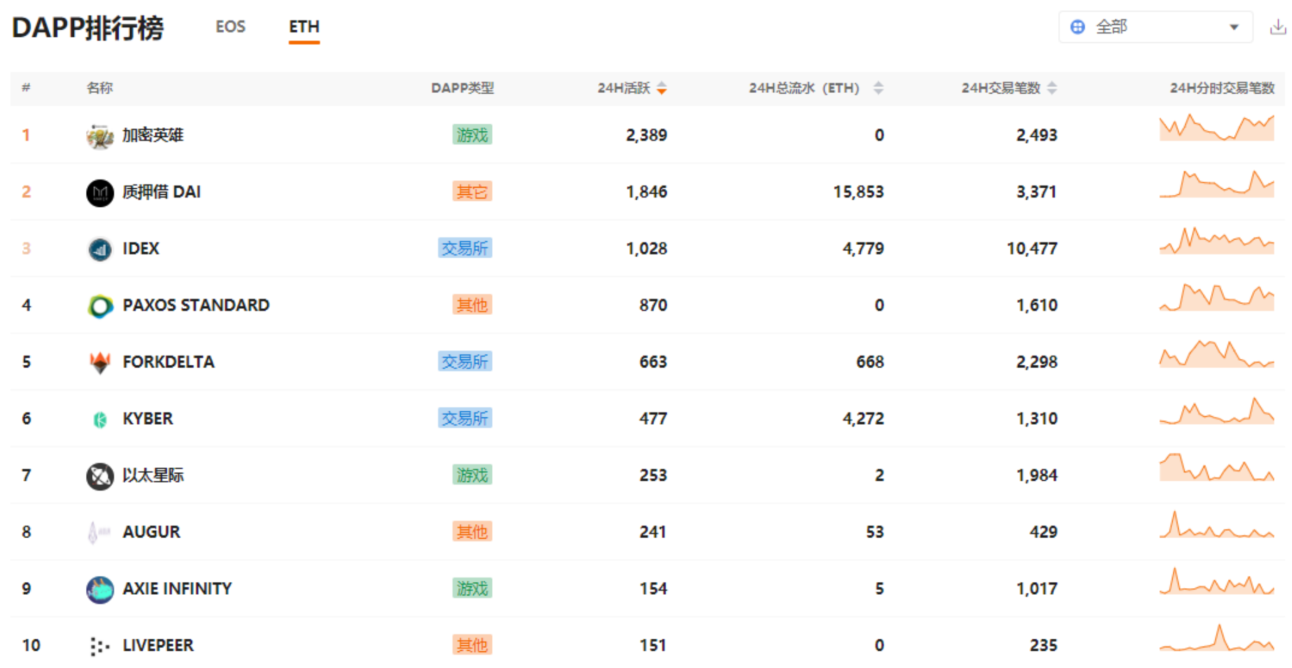Click the FORKDELTA fox logo icon

[x=100, y=362]
